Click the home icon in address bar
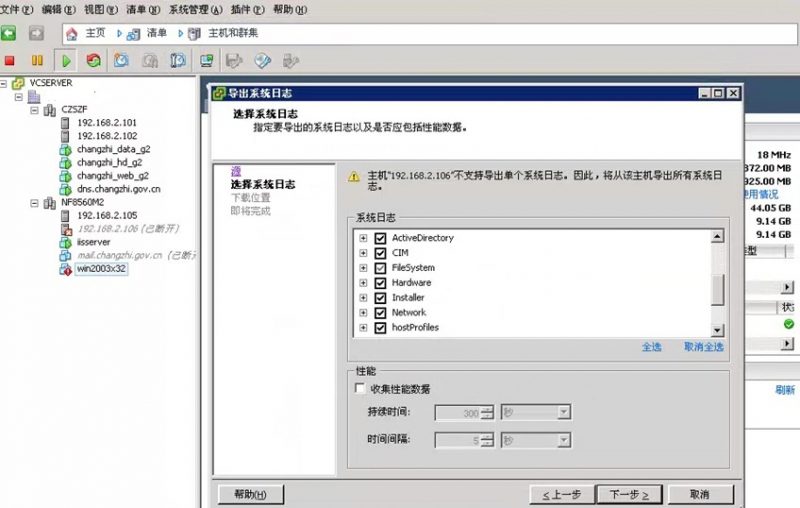Viewport: 800px width, 508px height. coord(71,33)
